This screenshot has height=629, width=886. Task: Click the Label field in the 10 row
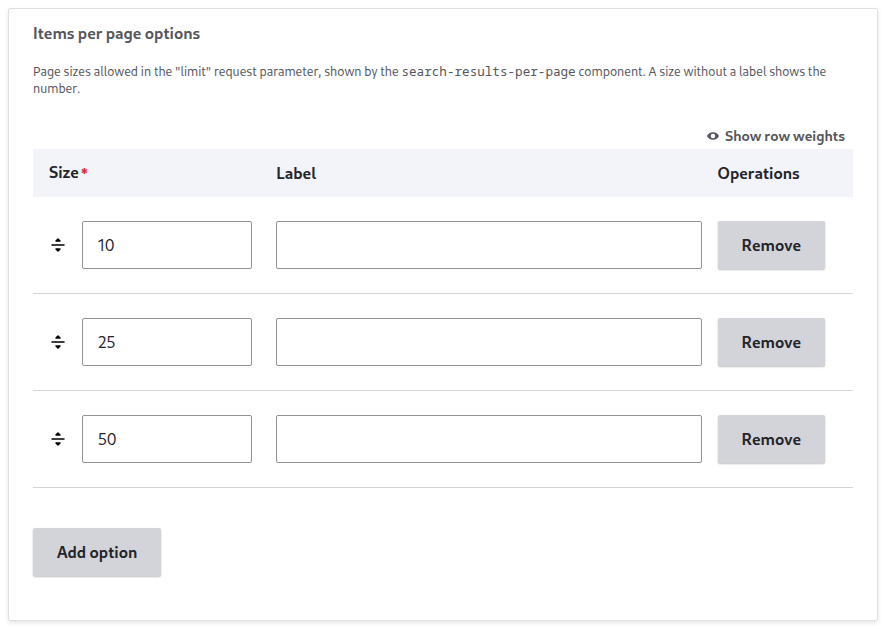489,245
